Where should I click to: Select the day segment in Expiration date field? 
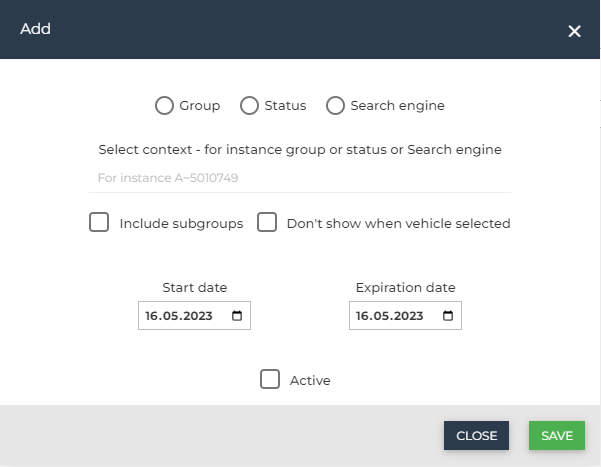[362, 316]
